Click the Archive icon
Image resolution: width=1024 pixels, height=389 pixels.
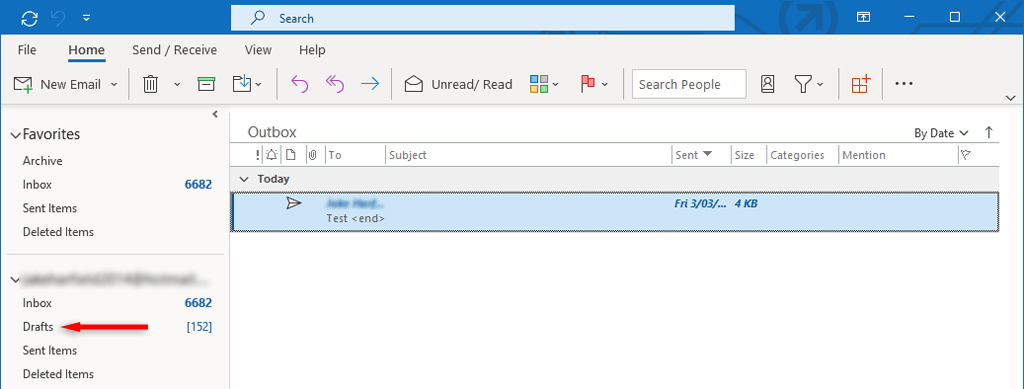[x=206, y=84]
